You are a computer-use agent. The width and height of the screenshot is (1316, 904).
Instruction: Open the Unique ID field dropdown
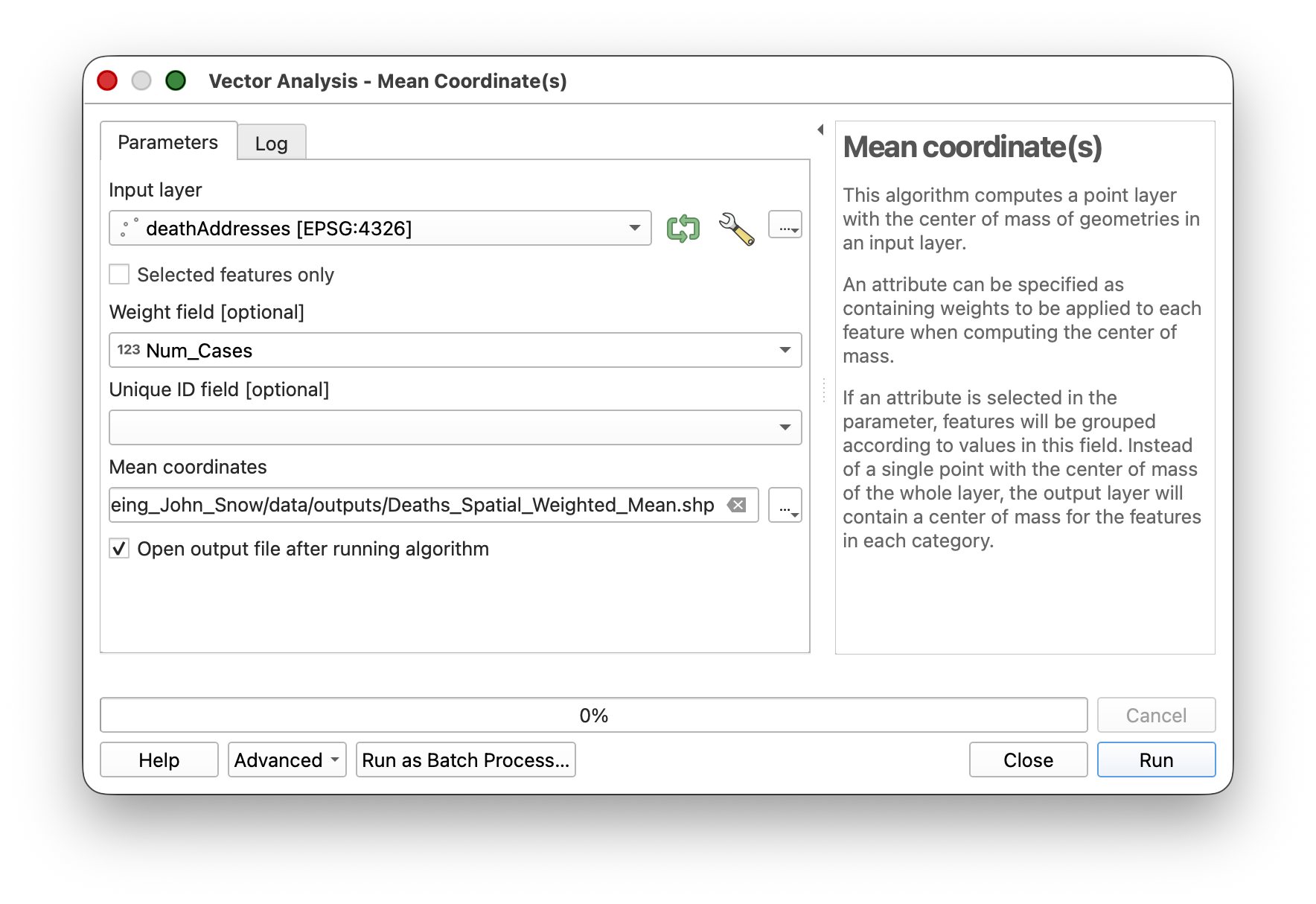tap(455, 427)
